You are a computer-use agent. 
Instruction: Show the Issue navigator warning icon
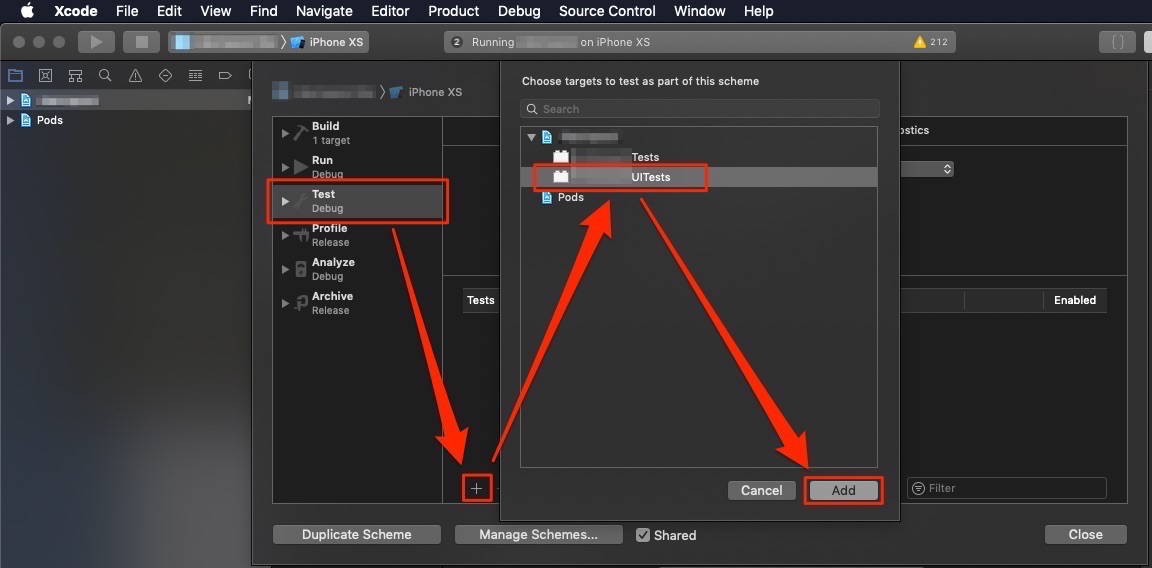point(135,75)
